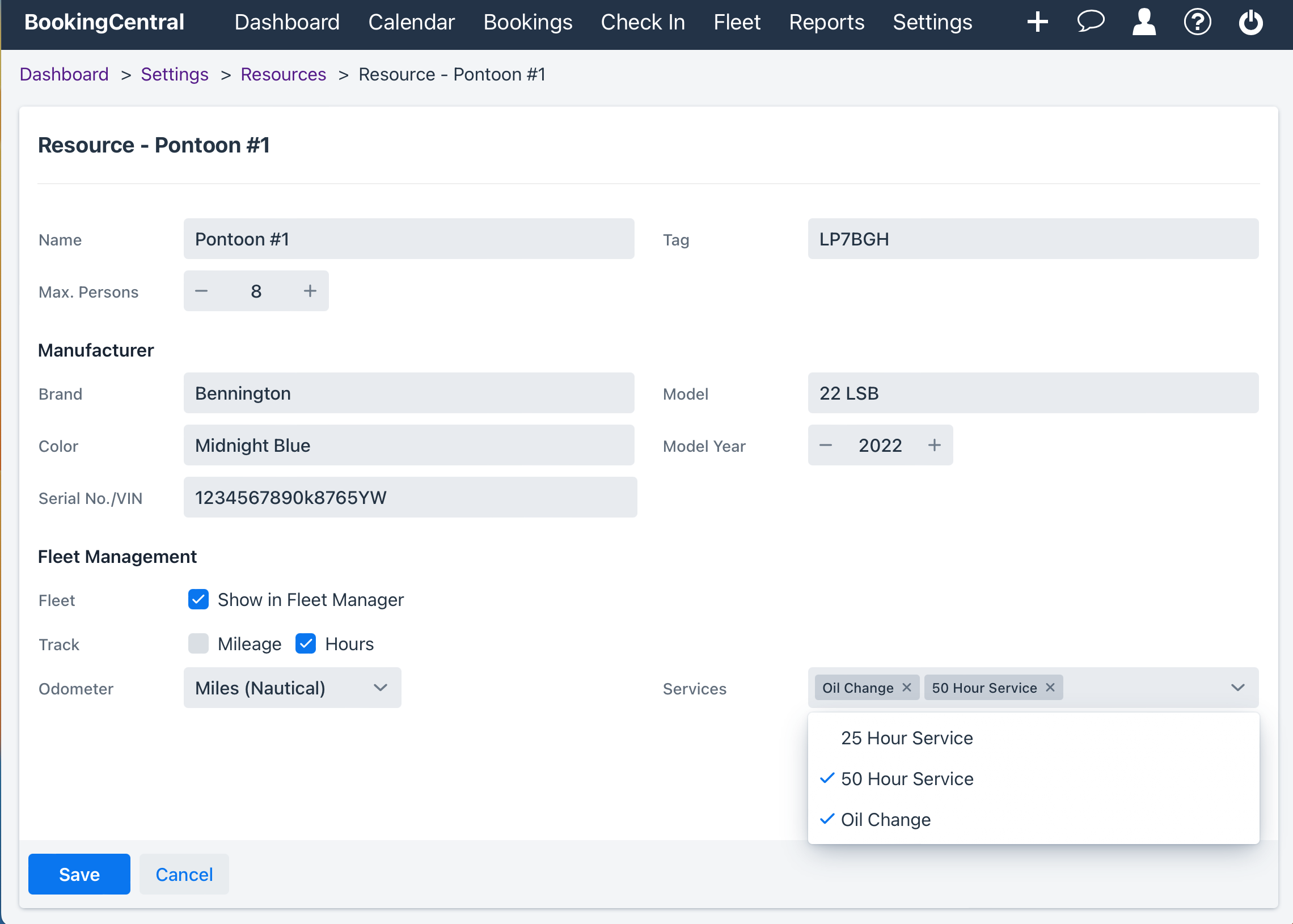Decrease Model Year with minus button

click(x=826, y=445)
